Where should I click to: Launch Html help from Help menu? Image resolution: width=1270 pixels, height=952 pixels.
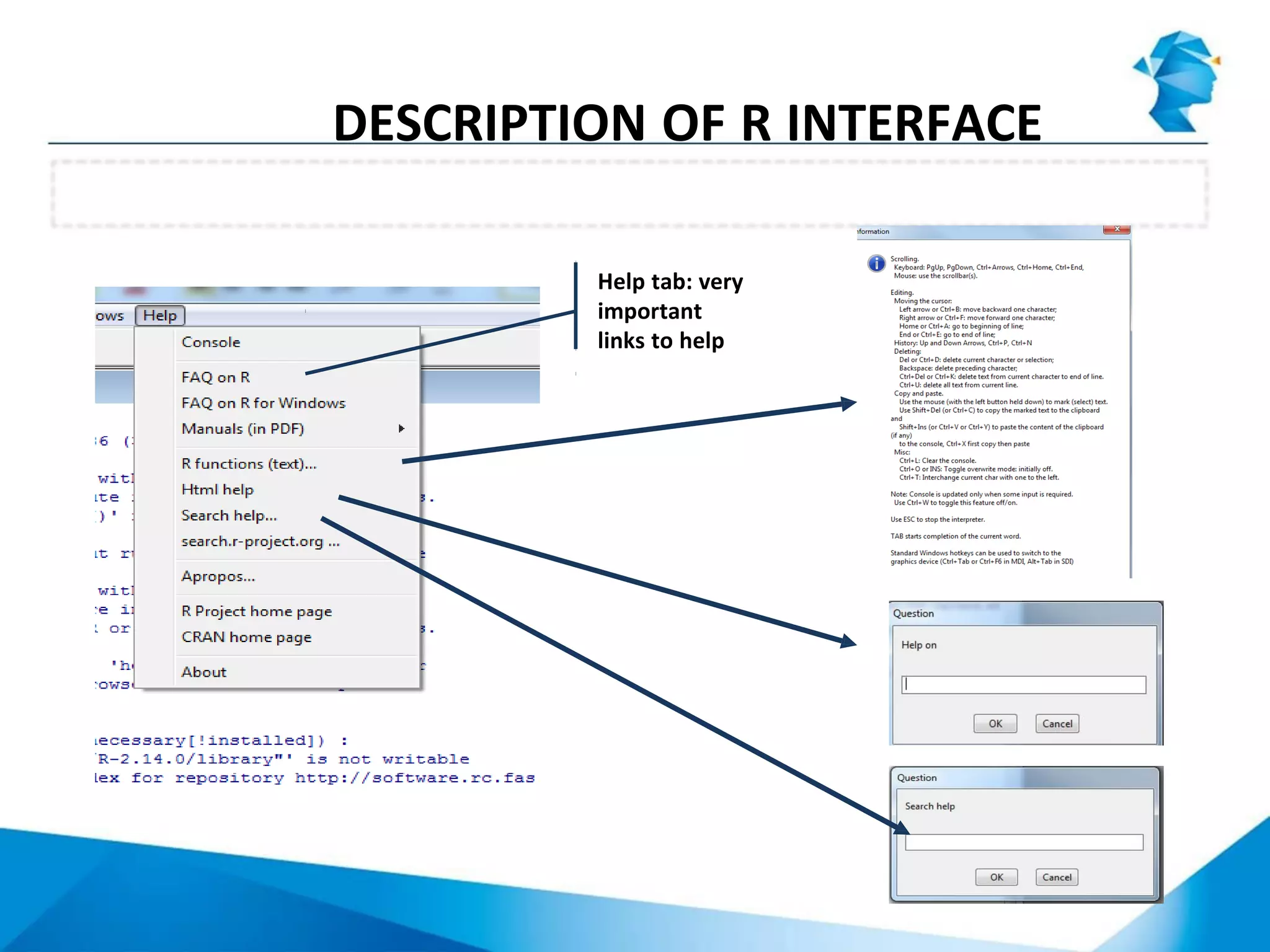(x=218, y=490)
